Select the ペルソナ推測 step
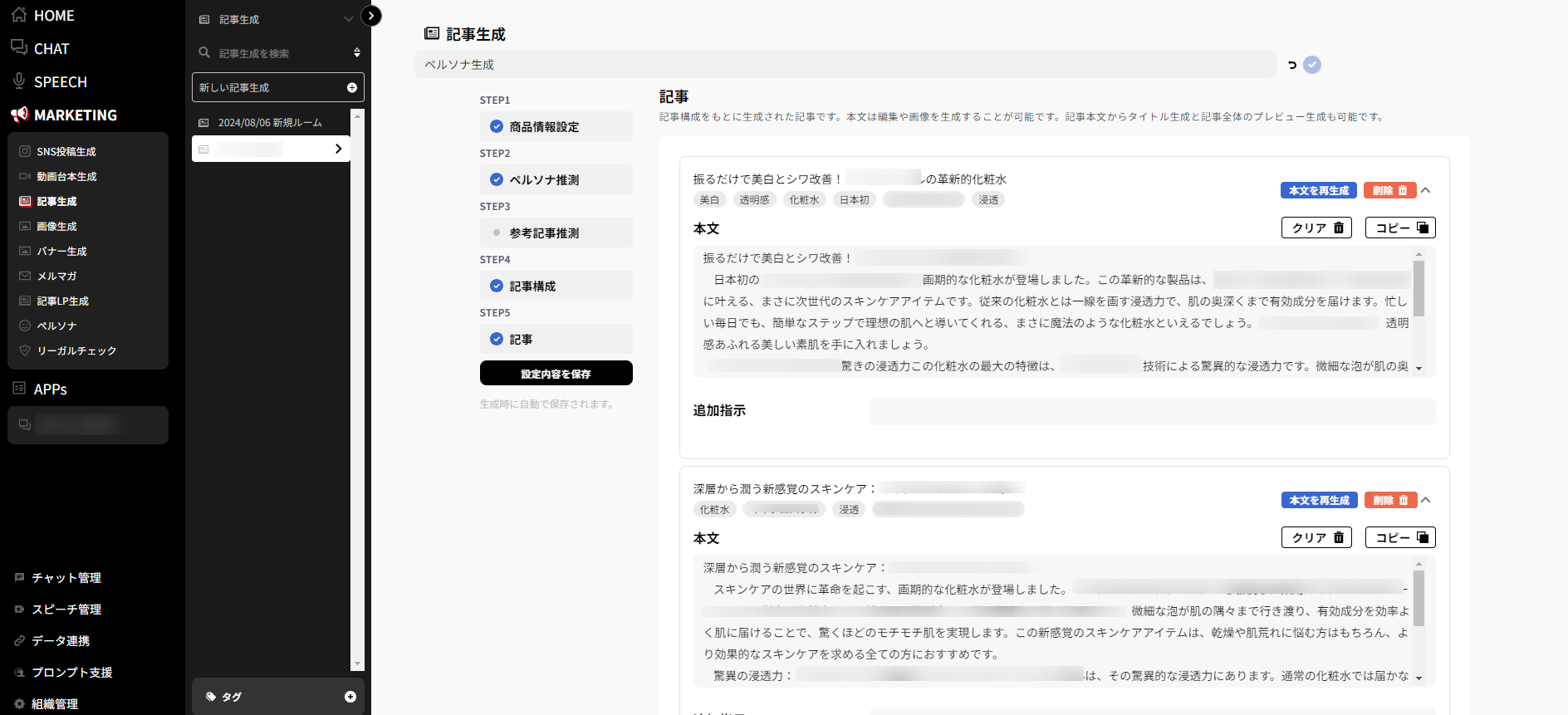Screen dimensions: 1568x715 click(x=544, y=179)
